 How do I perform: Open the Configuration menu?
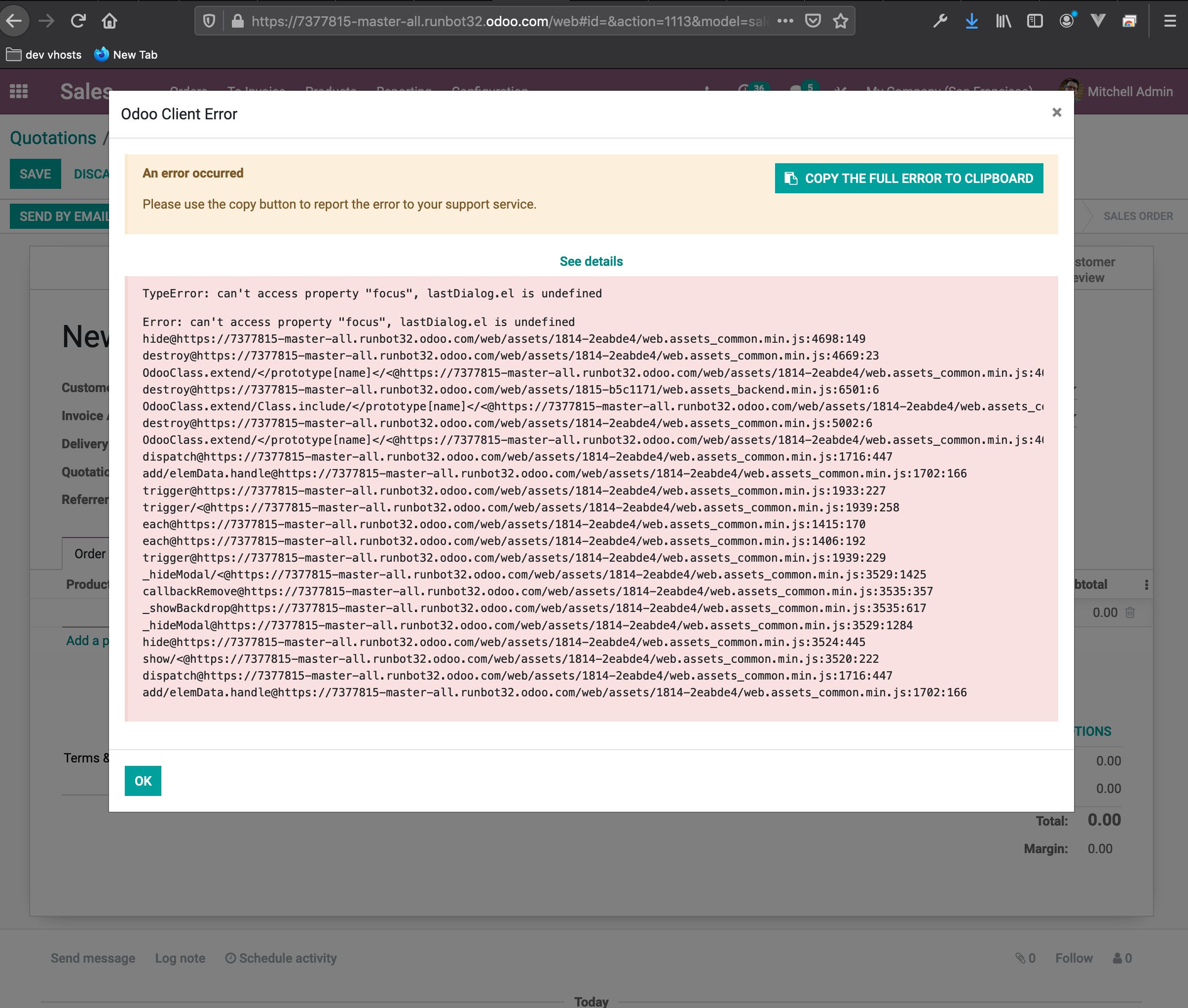tap(489, 91)
